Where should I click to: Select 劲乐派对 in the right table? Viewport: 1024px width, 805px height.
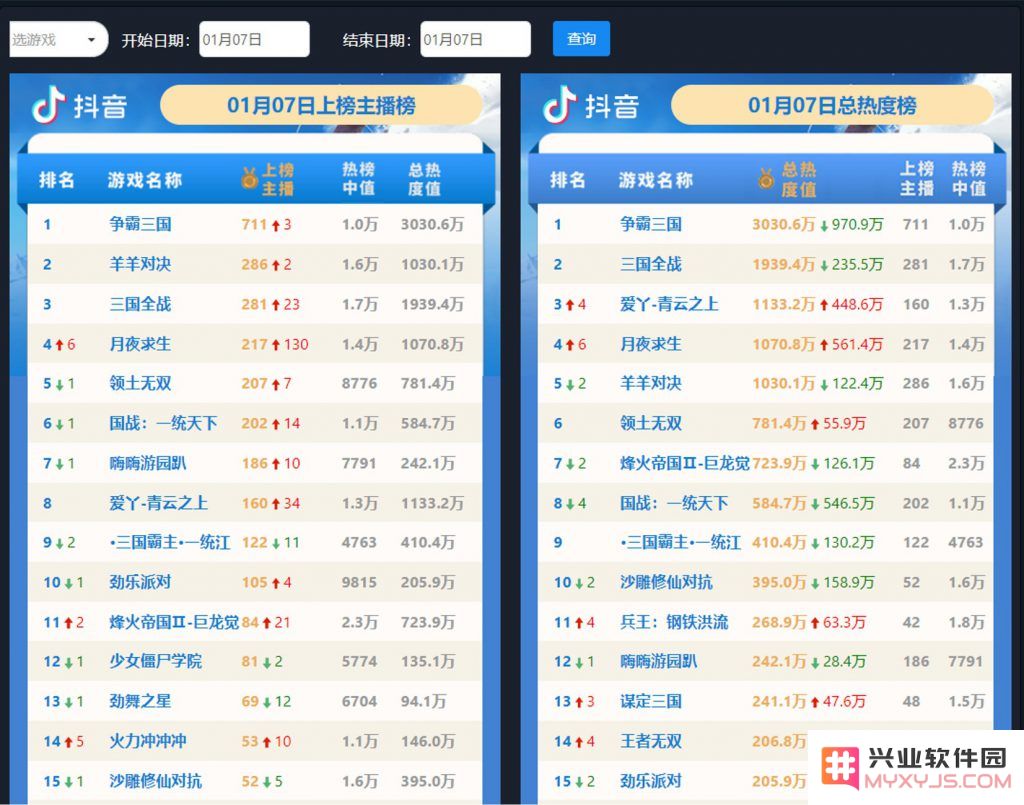point(651,781)
